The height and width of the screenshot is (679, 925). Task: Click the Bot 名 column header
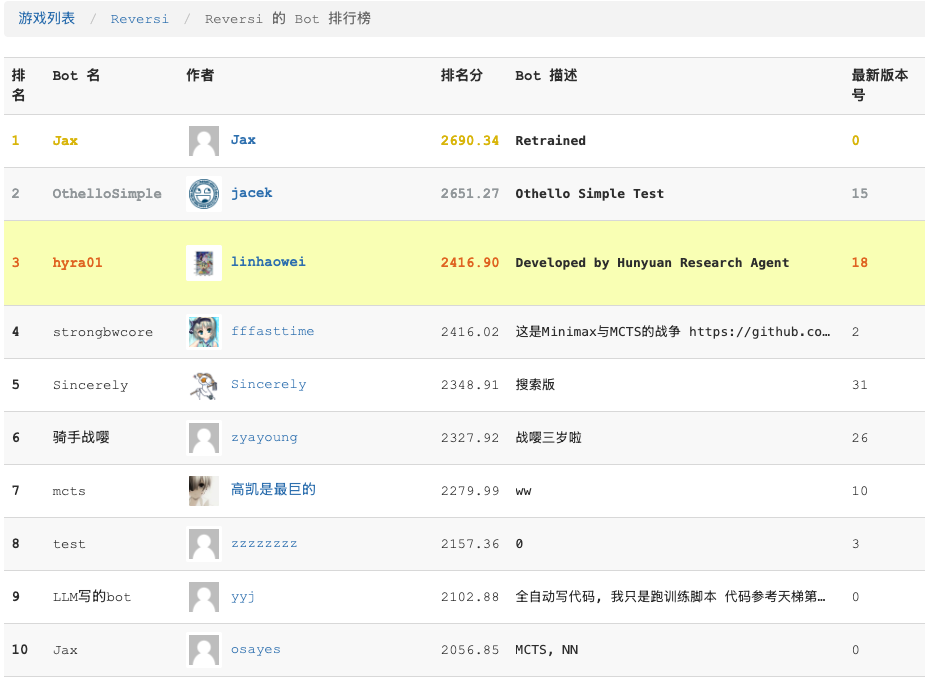coord(76,75)
